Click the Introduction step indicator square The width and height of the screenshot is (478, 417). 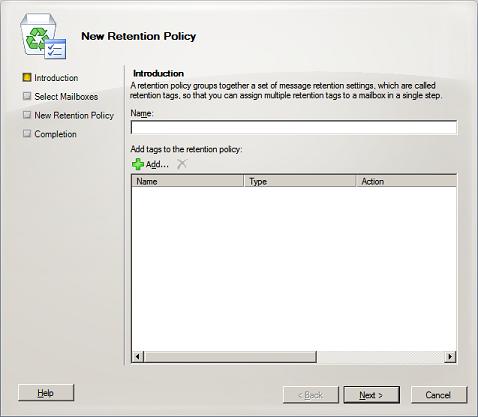click(27, 77)
